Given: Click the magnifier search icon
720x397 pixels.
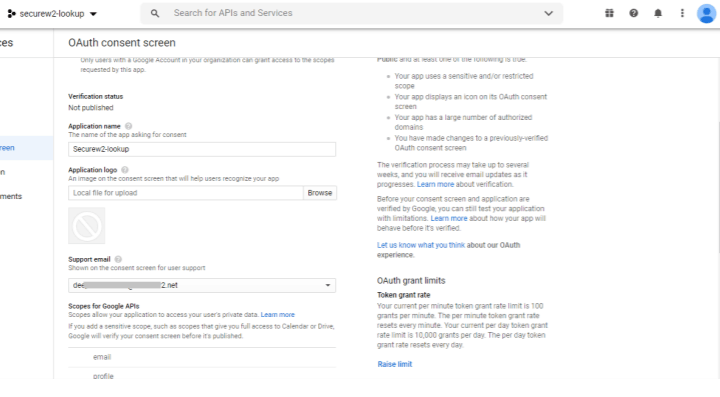Looking at the screenshot, I should click(x=155, y=13).
